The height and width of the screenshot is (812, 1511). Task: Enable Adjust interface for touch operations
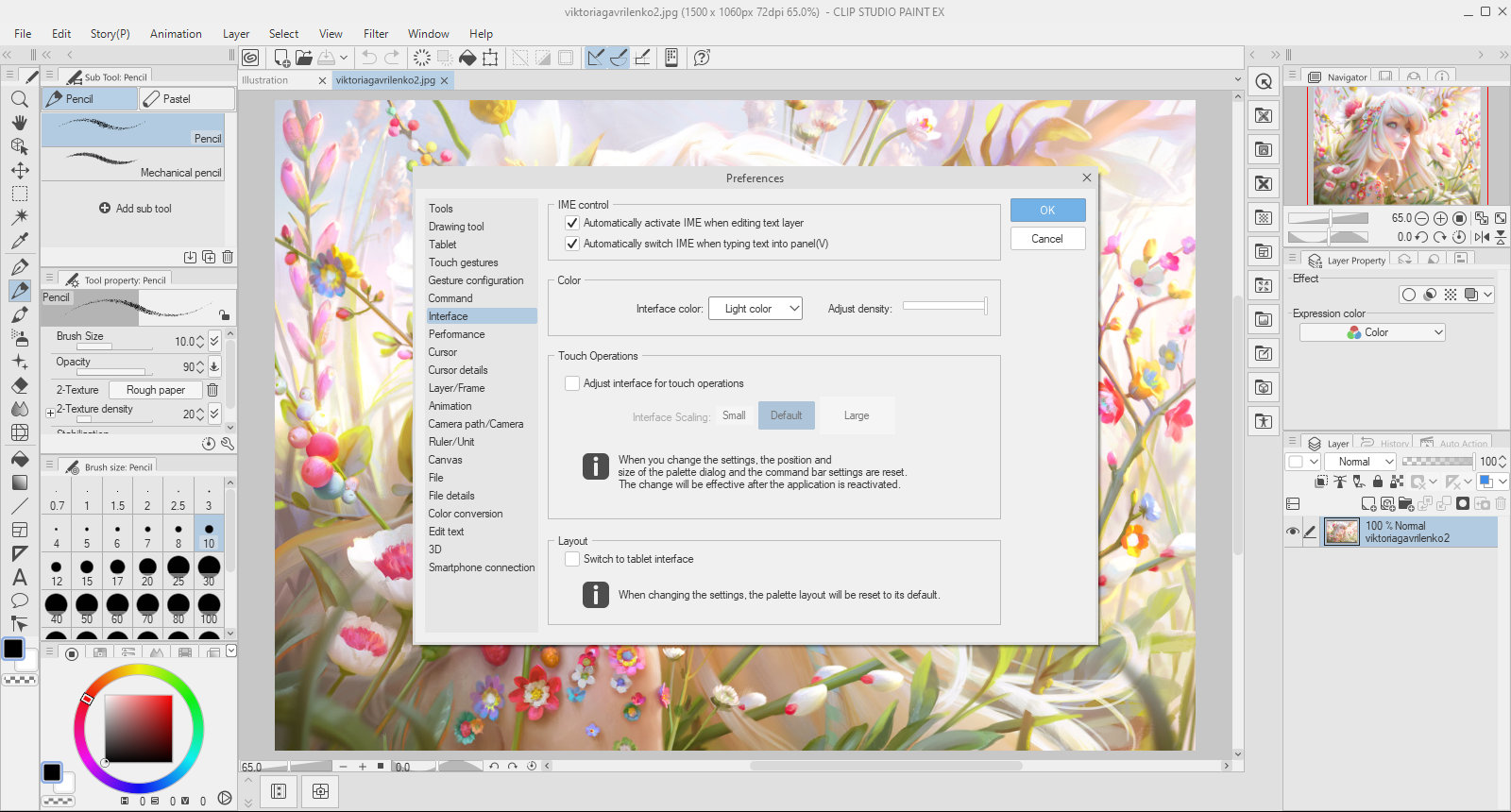[572, 383]
